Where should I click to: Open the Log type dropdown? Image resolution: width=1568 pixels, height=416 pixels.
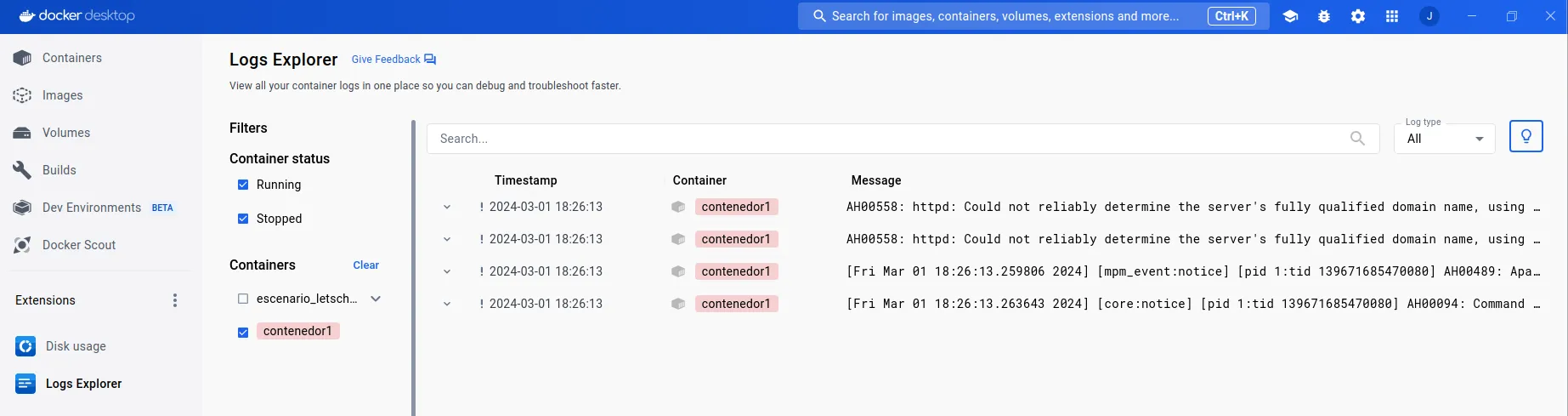point(1444,139)
